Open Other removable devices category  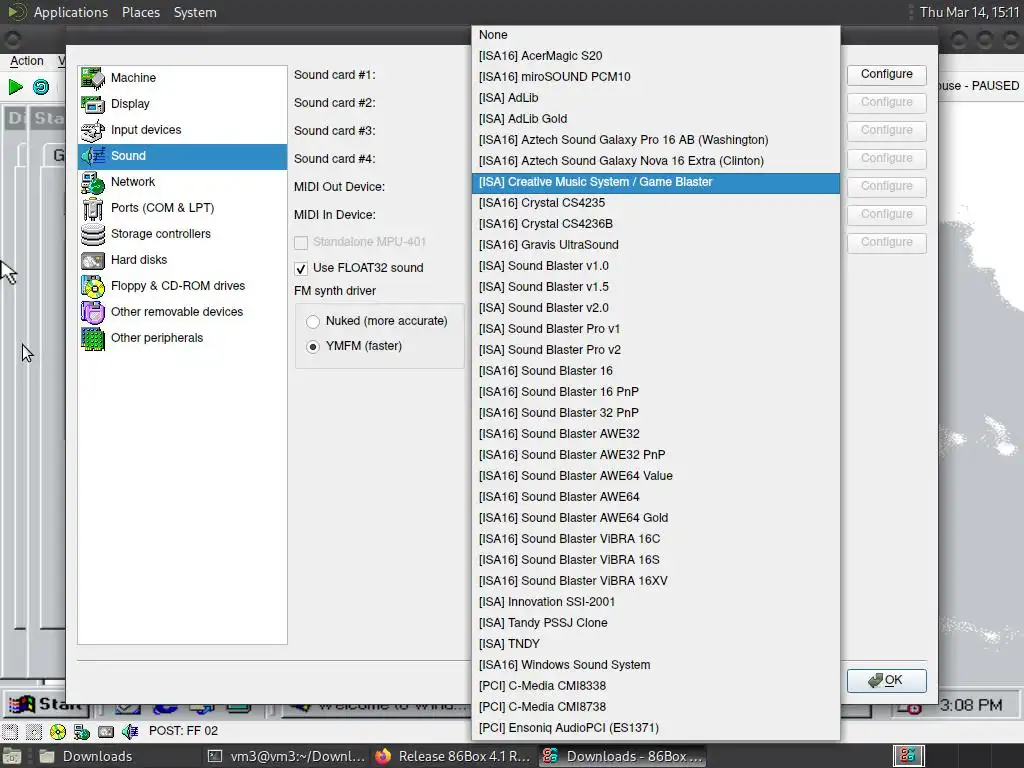coord(182,312)
